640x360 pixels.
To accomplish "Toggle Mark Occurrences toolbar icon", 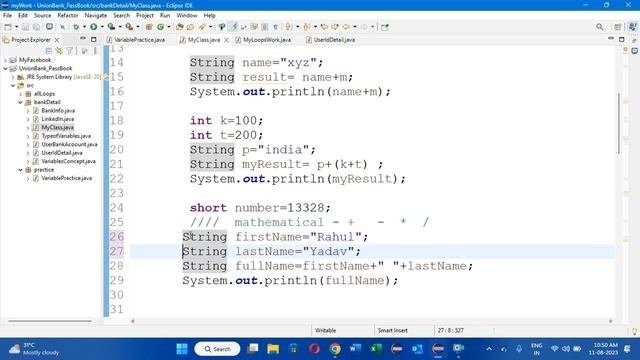I will 233,27.
